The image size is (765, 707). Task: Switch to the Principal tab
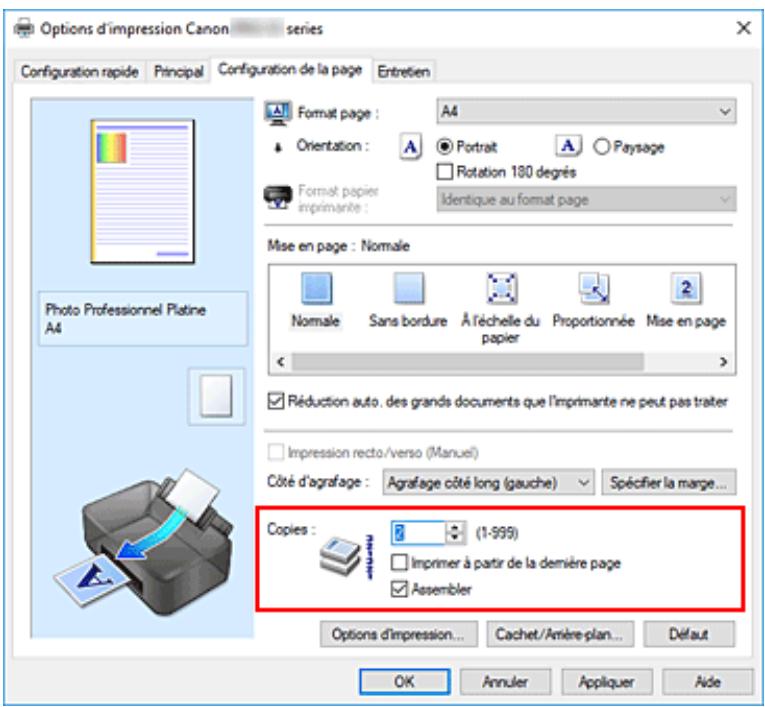pyautogui.click(x=179, y=72)
